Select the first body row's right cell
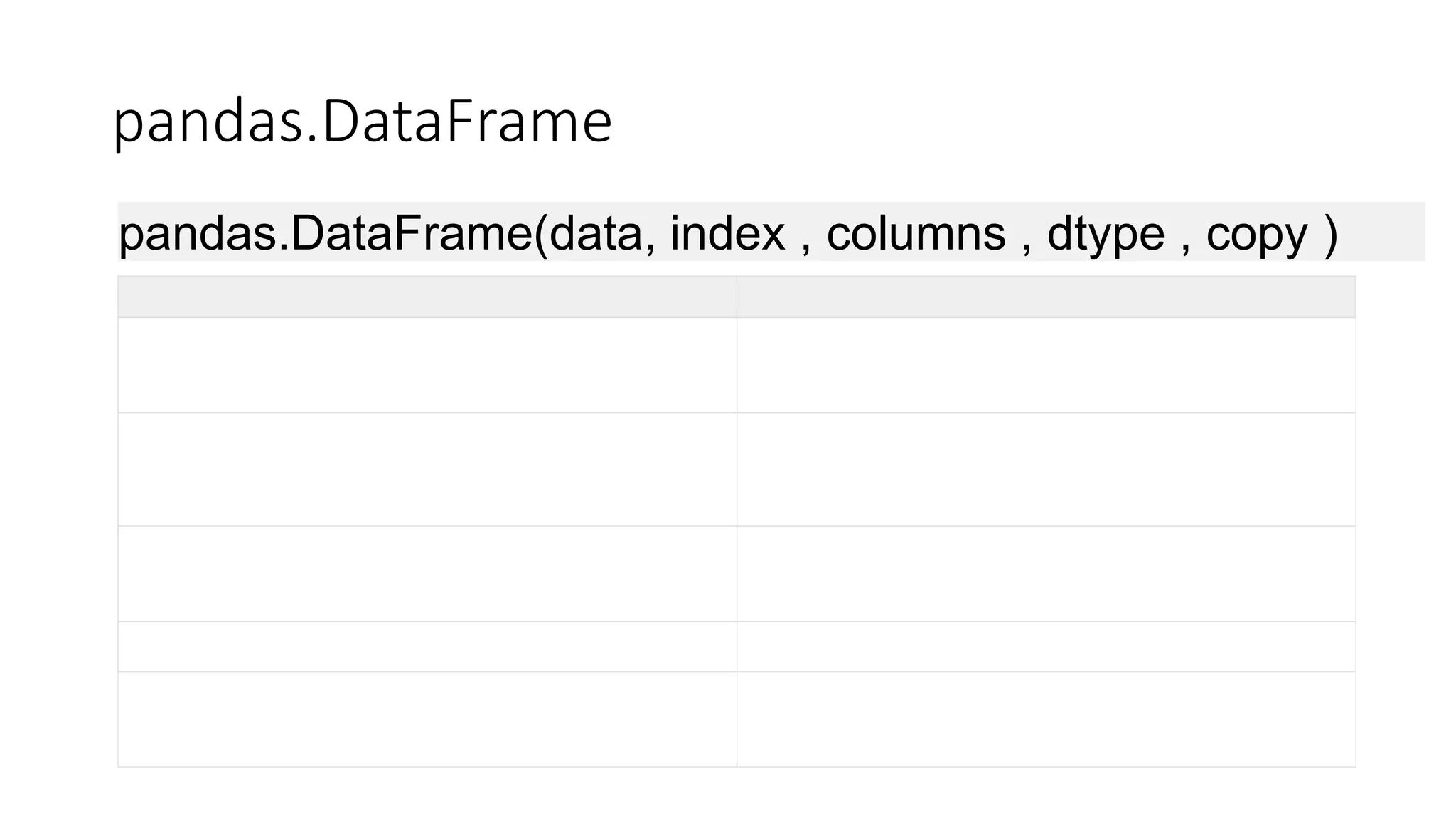Image resolution: width=1456 pixels, height=819 pixels. click(1046, 365)
